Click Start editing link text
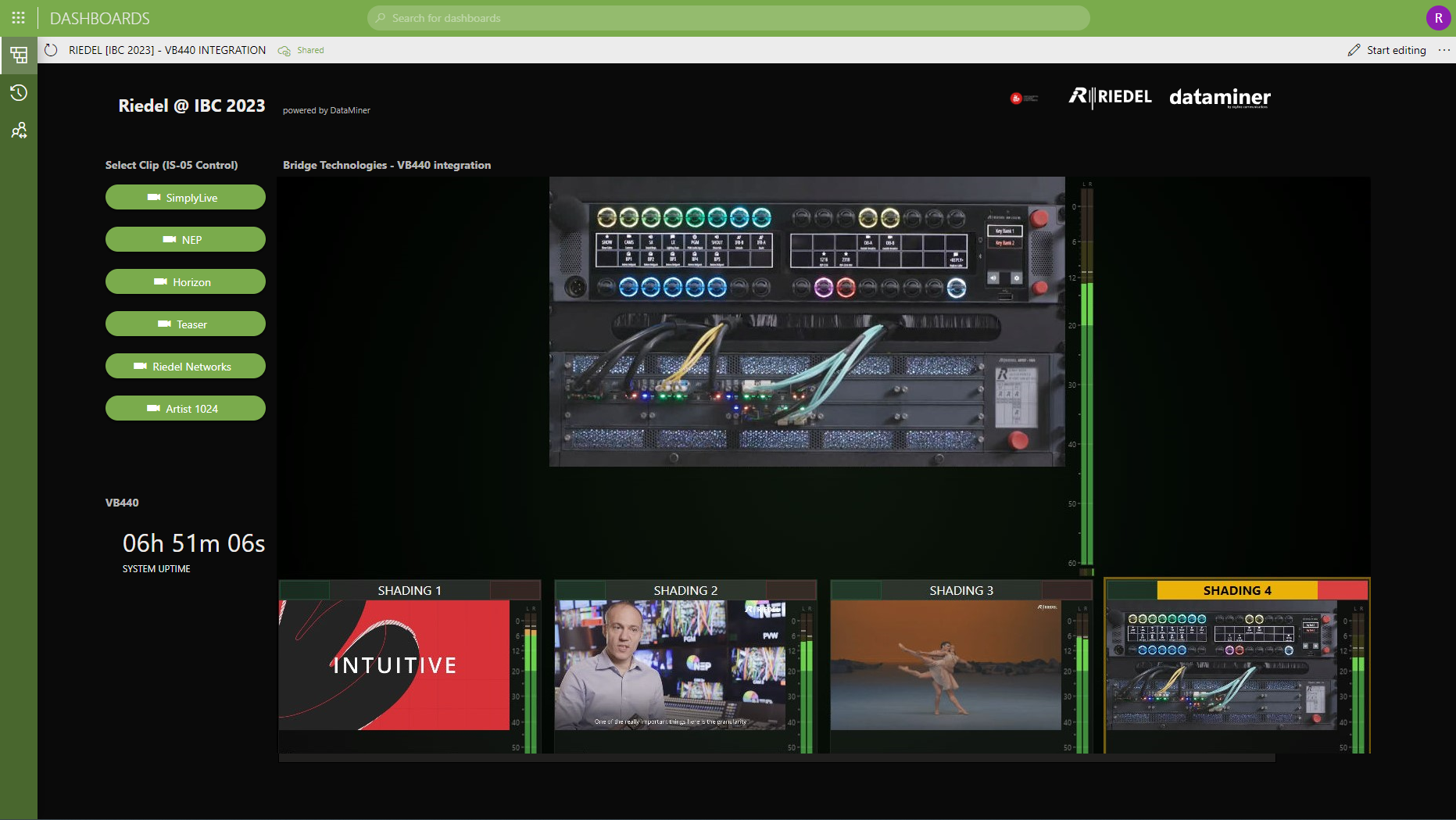This screenshot has width=1456, height=820. click(1396, 50)
